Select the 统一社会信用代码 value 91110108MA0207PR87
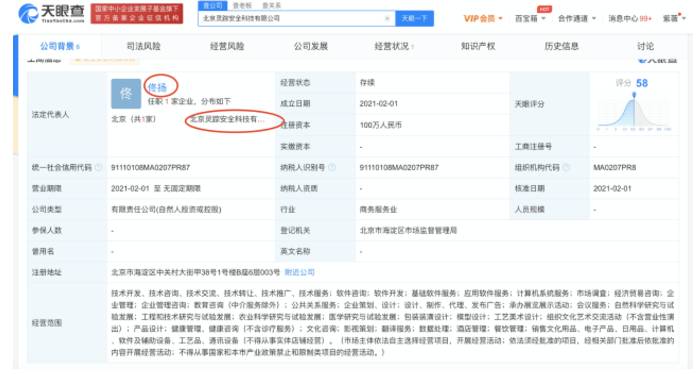The width and height of the screenshot is (697, 374). pos(150,168)
